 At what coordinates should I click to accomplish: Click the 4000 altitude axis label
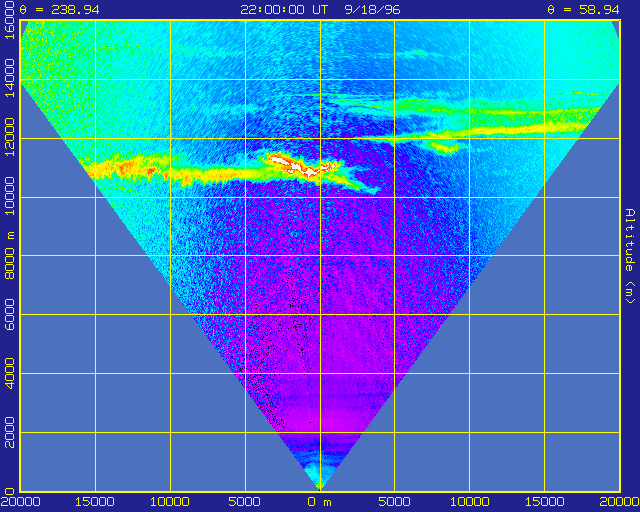[9, 374]
